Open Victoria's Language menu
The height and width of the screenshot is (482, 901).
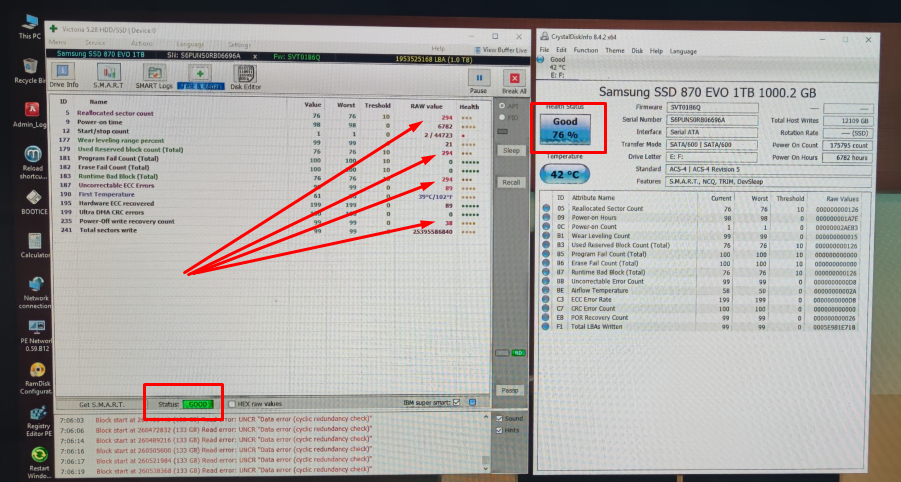190,44
